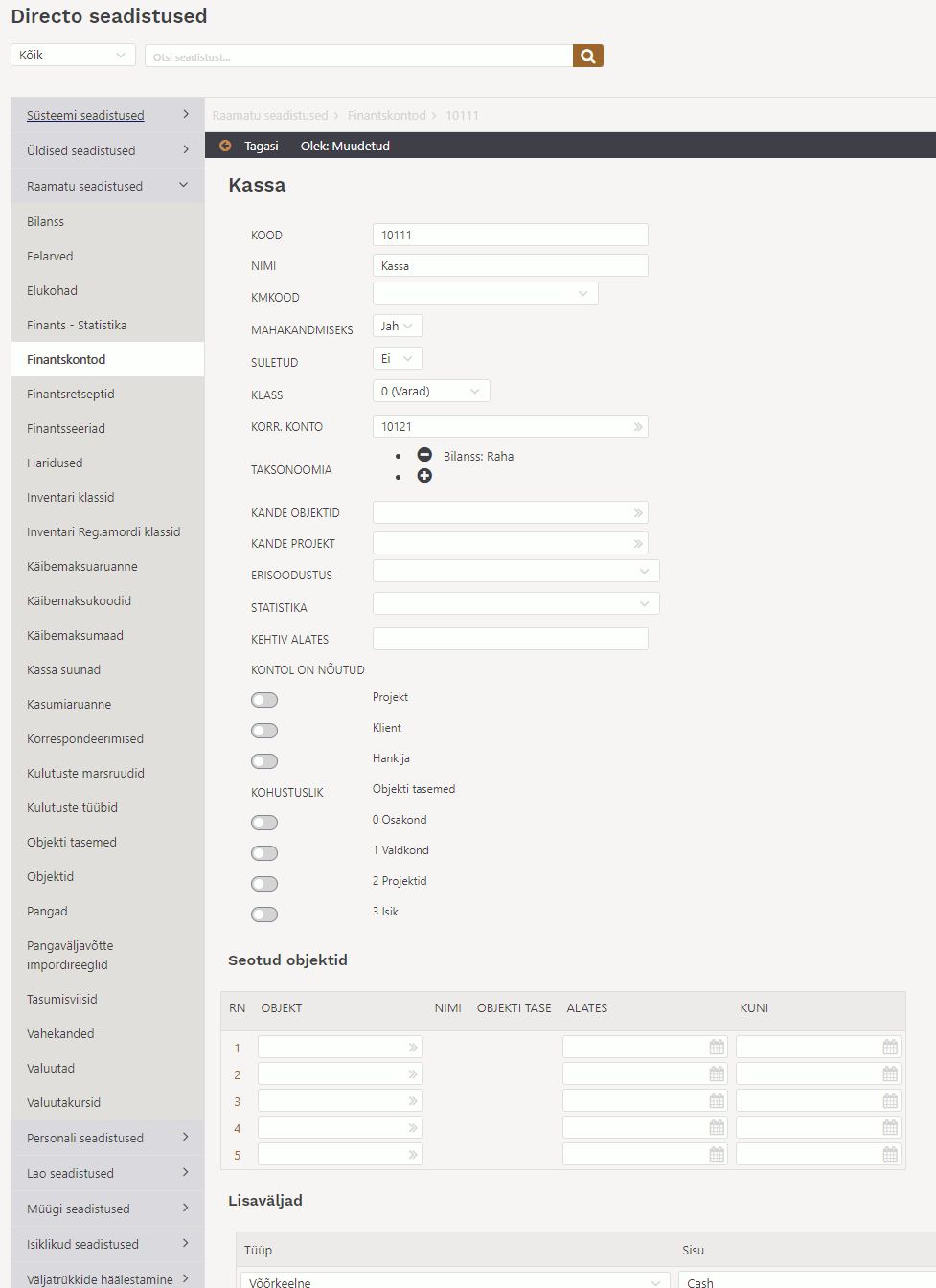Viewport: 936px width, 1288px height.
Task: Open Objektid in the sidebar
Action: [107, 876]
